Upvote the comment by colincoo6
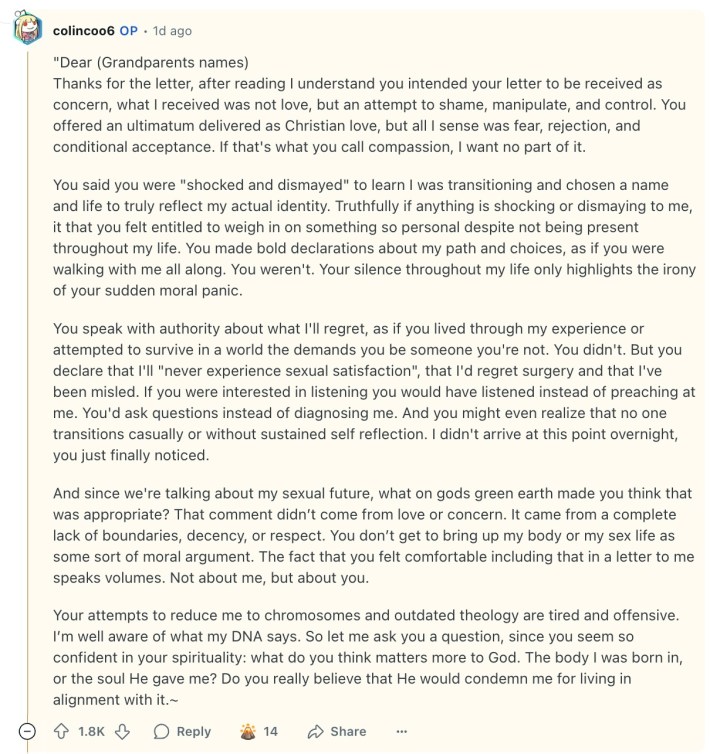 click(x=62, y=731)
